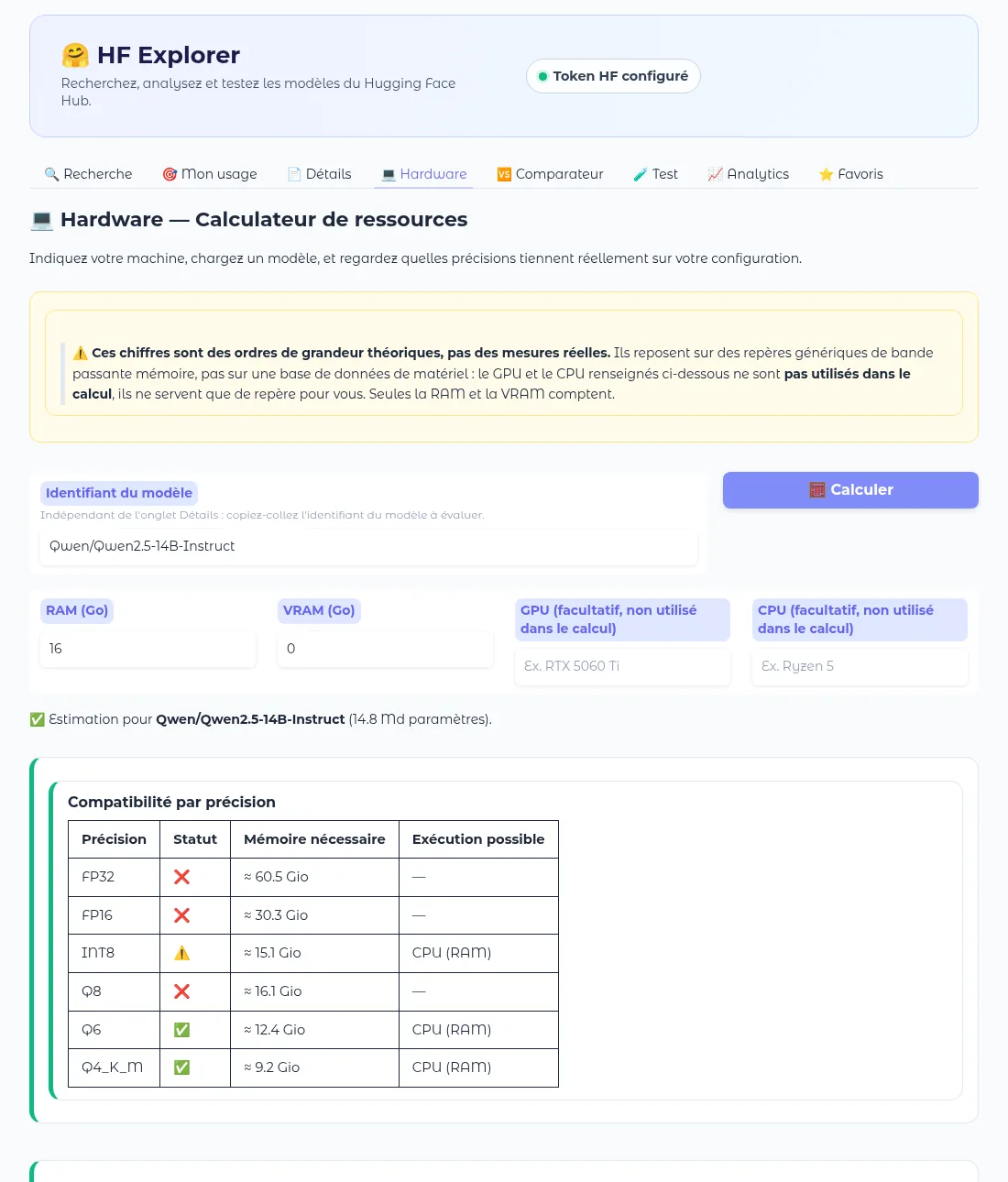1008x1182 pixels.
Task: Click the '≈ 30.3 Gio' memory cell
Action: (314, 915)
